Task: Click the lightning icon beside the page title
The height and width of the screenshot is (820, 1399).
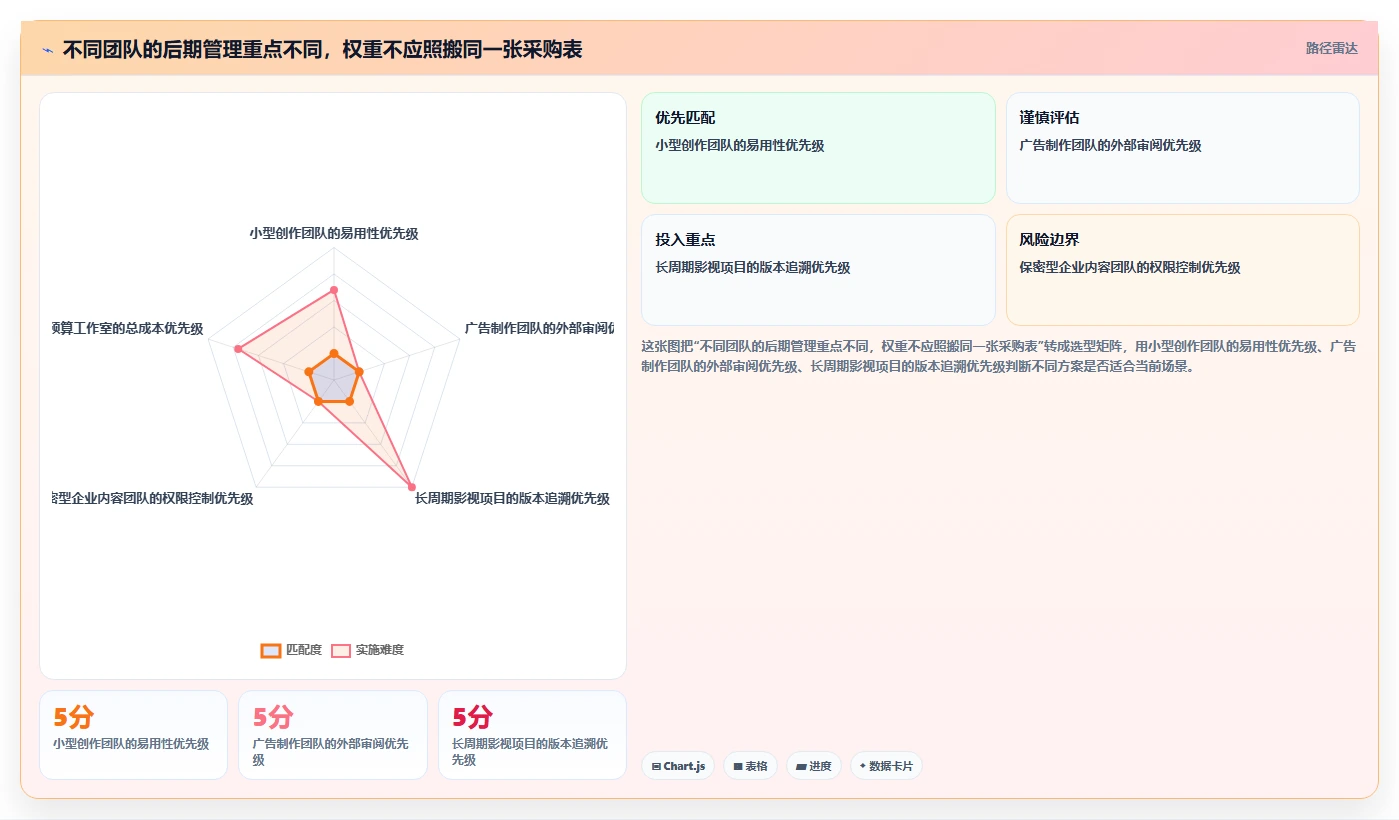Action: tap(47, 49)
